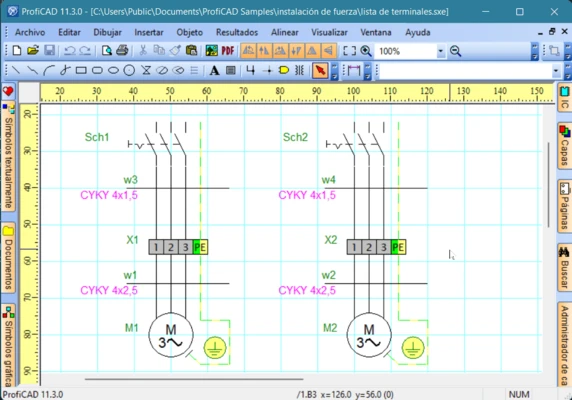Click the format painter brush icon

(x=175, y=51)
